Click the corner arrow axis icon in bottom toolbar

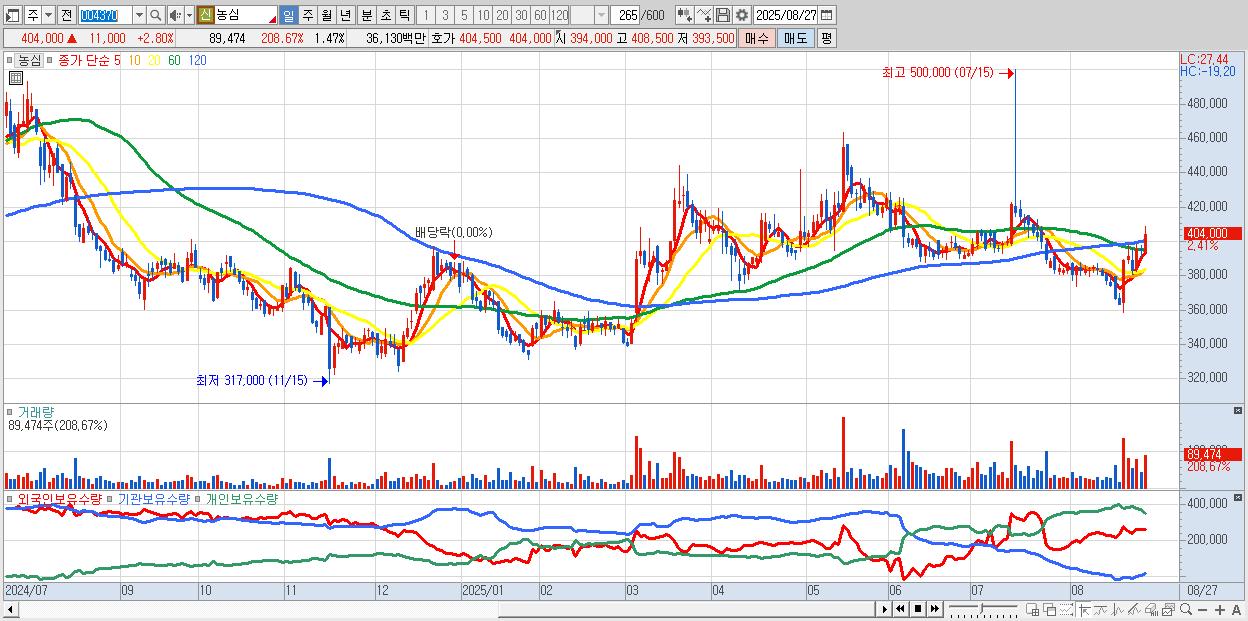pyautogui.click(x=1084, y=610)
